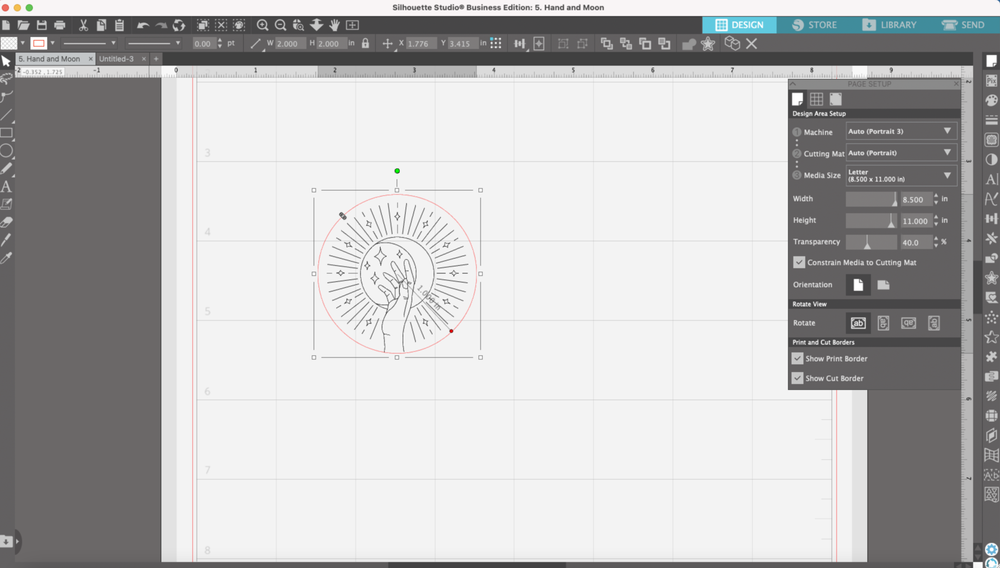1000x568 pixels.
Task: Open the LIBRARY tab
Action: [x=889, y=25]
